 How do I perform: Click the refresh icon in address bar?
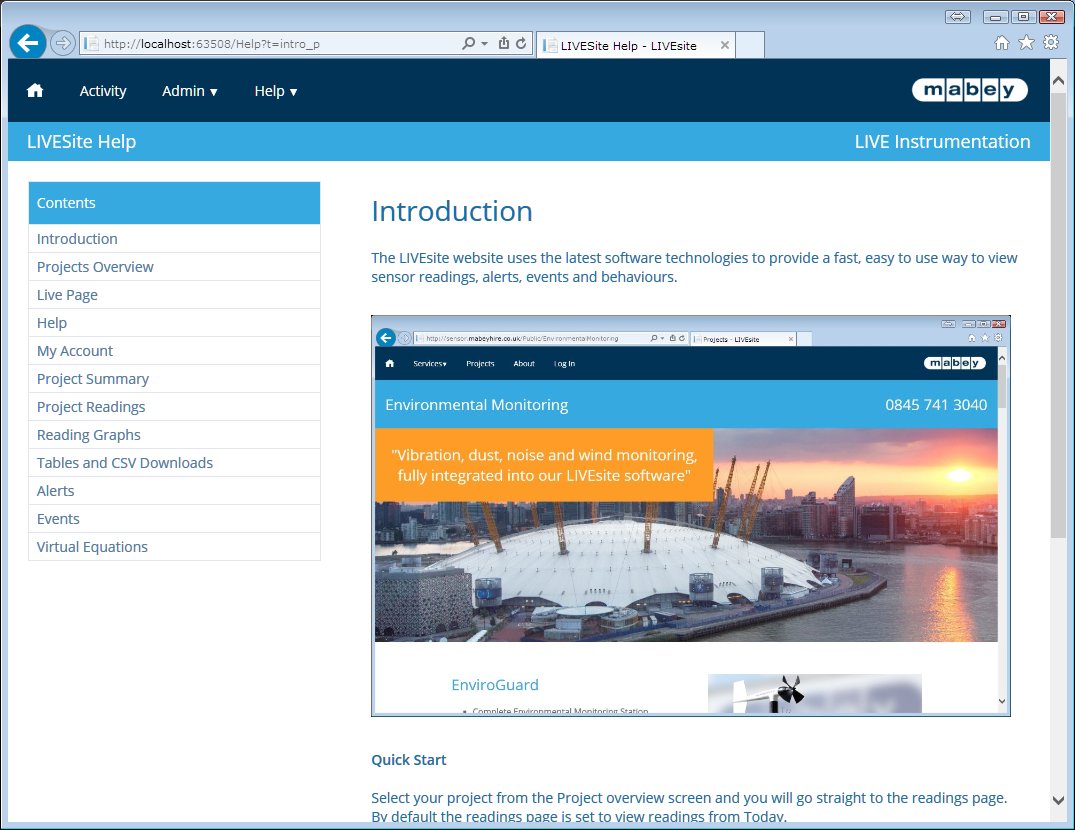coord(521,43)
